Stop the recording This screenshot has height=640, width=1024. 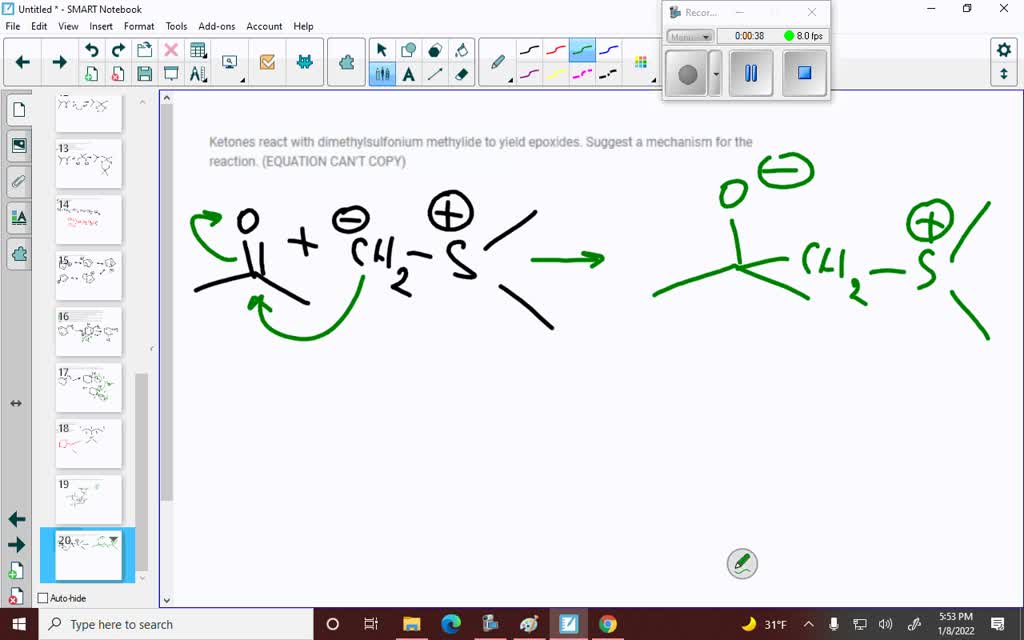click(x=804, y=74)
